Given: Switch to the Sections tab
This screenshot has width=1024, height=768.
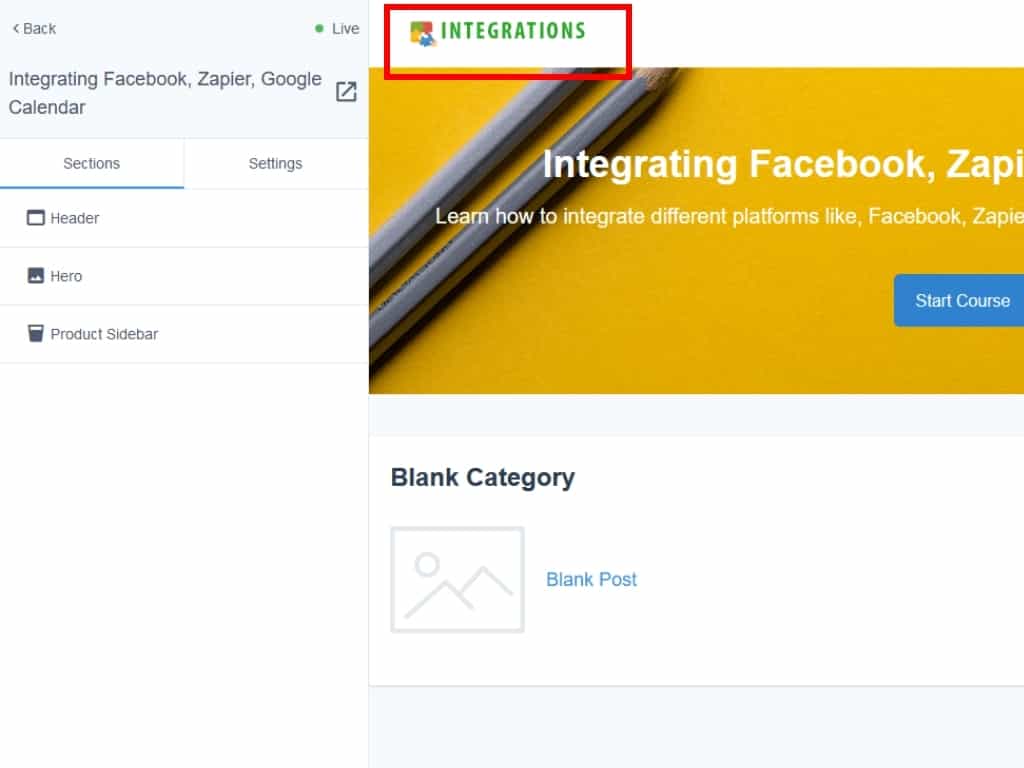Looking at the screenshot, I should [91, 163].
